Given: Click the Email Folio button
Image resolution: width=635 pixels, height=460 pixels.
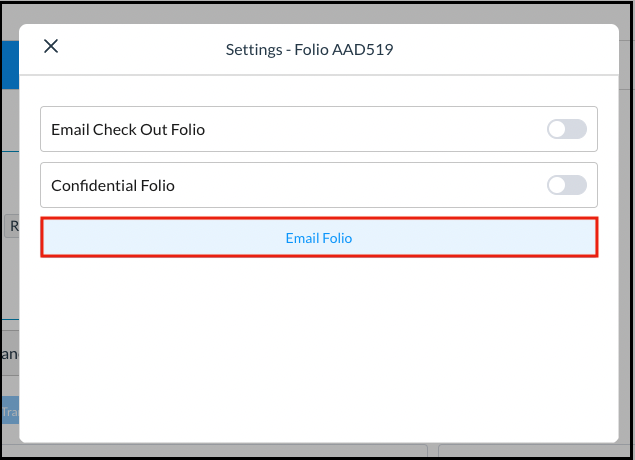Looking at the screenshot, I should click(319, 238).
